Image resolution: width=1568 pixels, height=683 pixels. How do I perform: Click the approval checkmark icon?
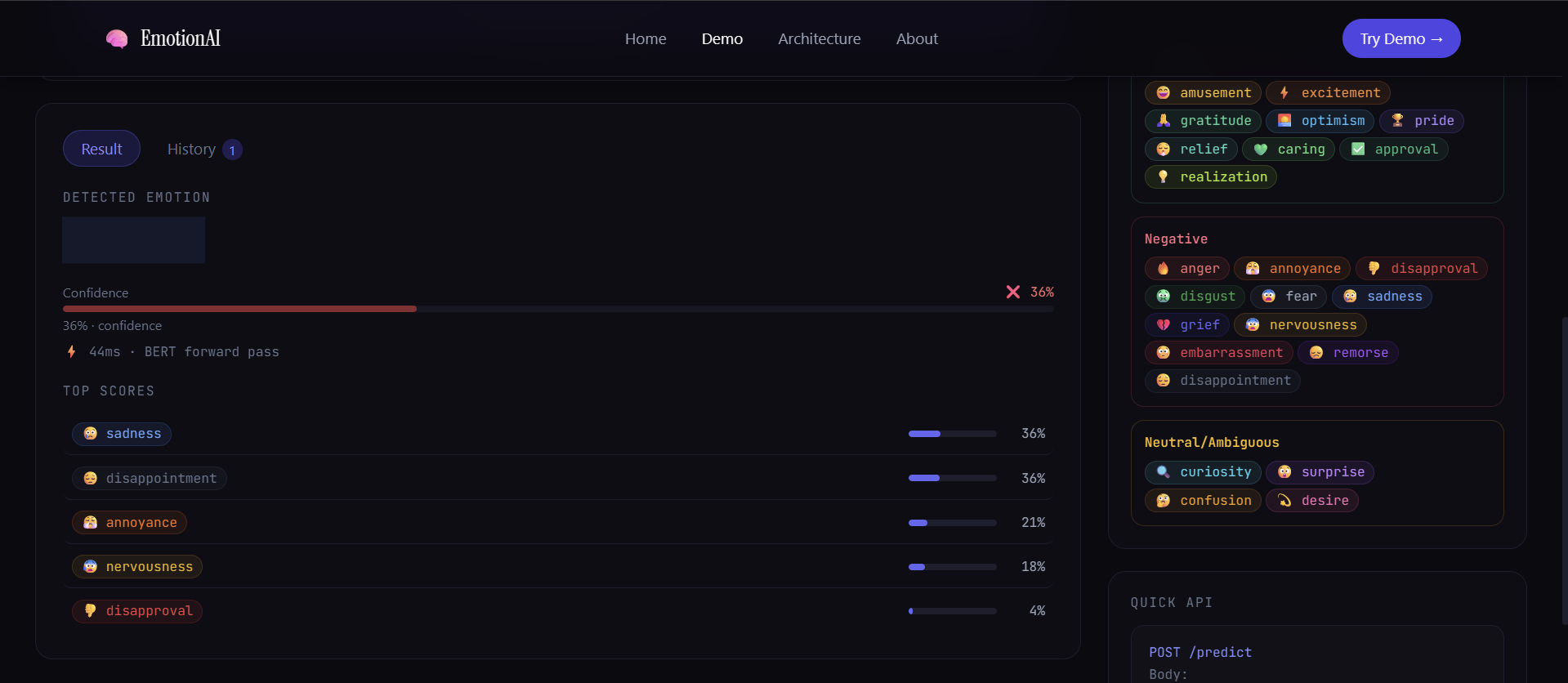coord(1358,149)
